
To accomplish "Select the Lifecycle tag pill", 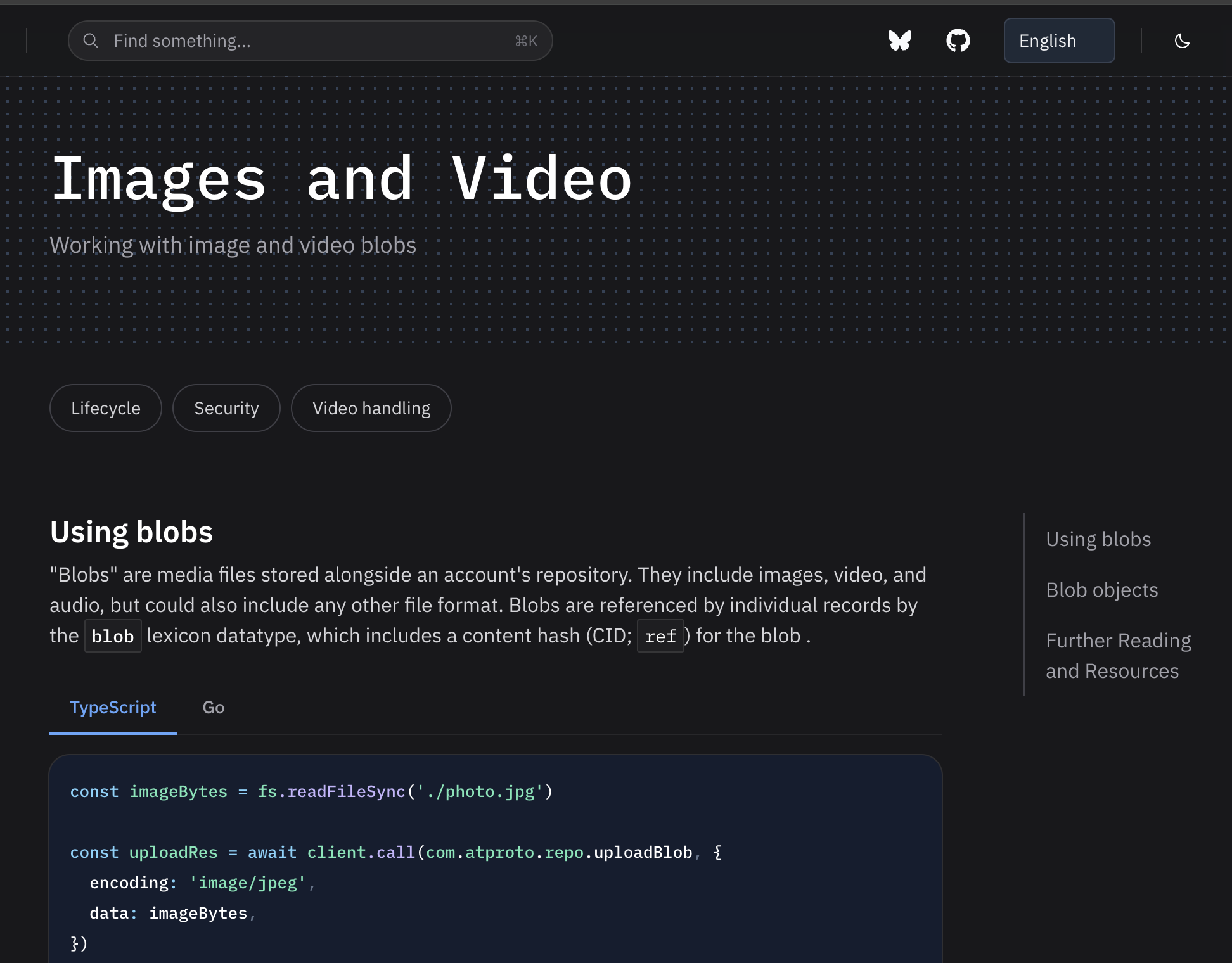I will (x=106, y=409).
